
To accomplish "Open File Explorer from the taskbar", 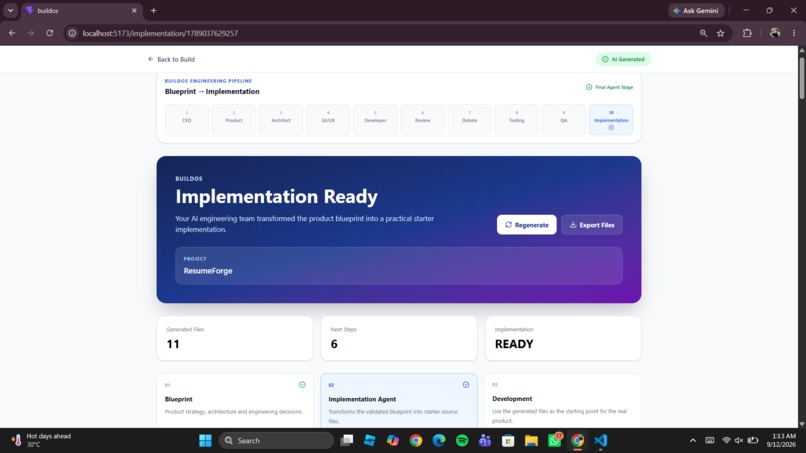I will [531, 441].
